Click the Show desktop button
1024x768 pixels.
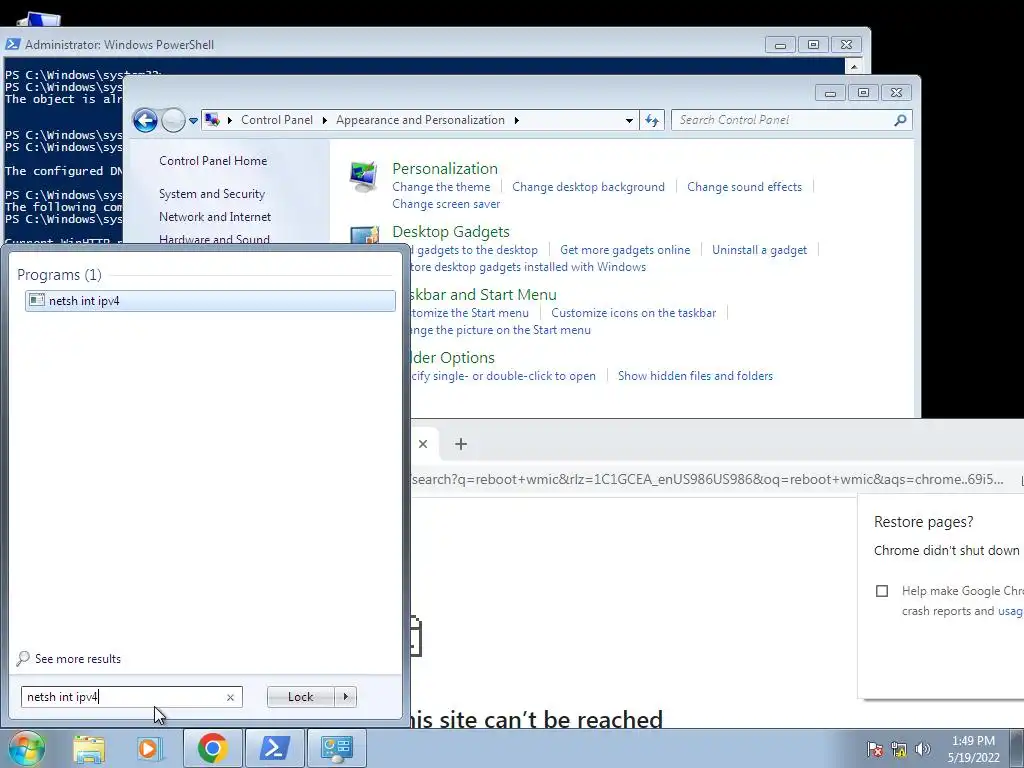[x=1017, y=749]
